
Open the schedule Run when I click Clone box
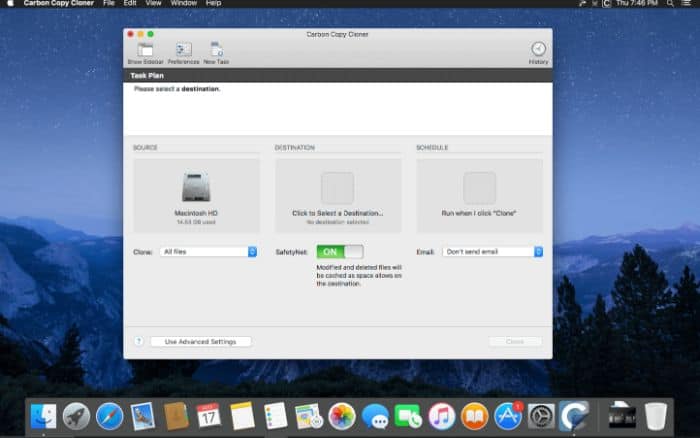[x=479, y=196]
